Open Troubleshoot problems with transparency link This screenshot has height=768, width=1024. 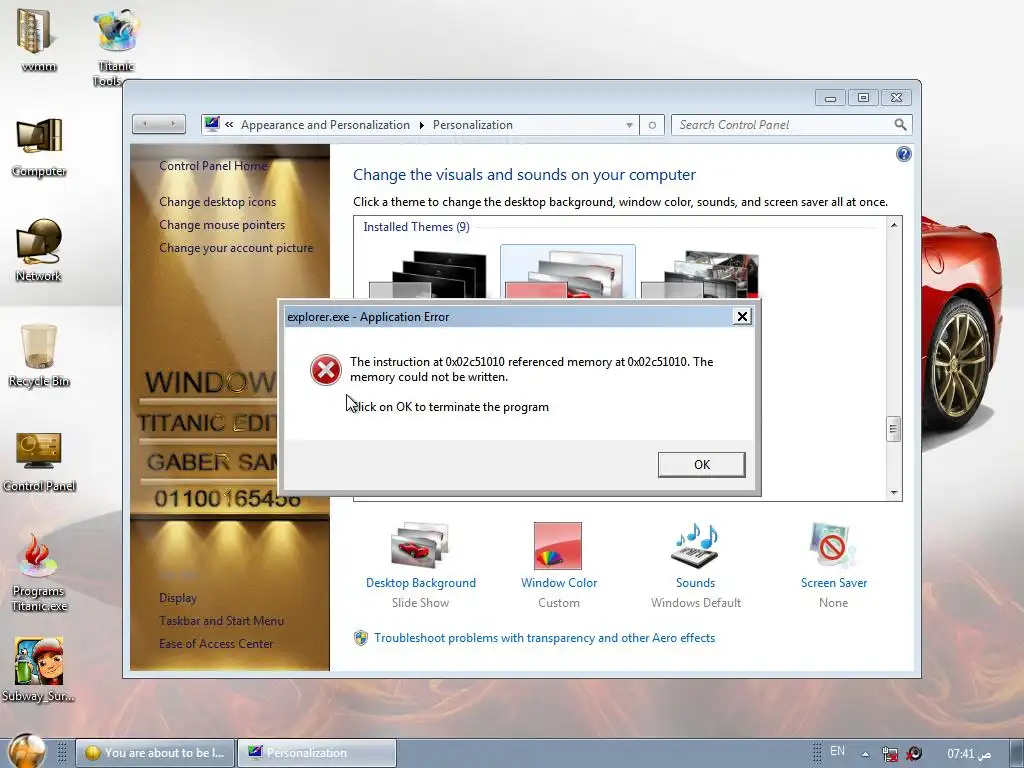[545, 638]
